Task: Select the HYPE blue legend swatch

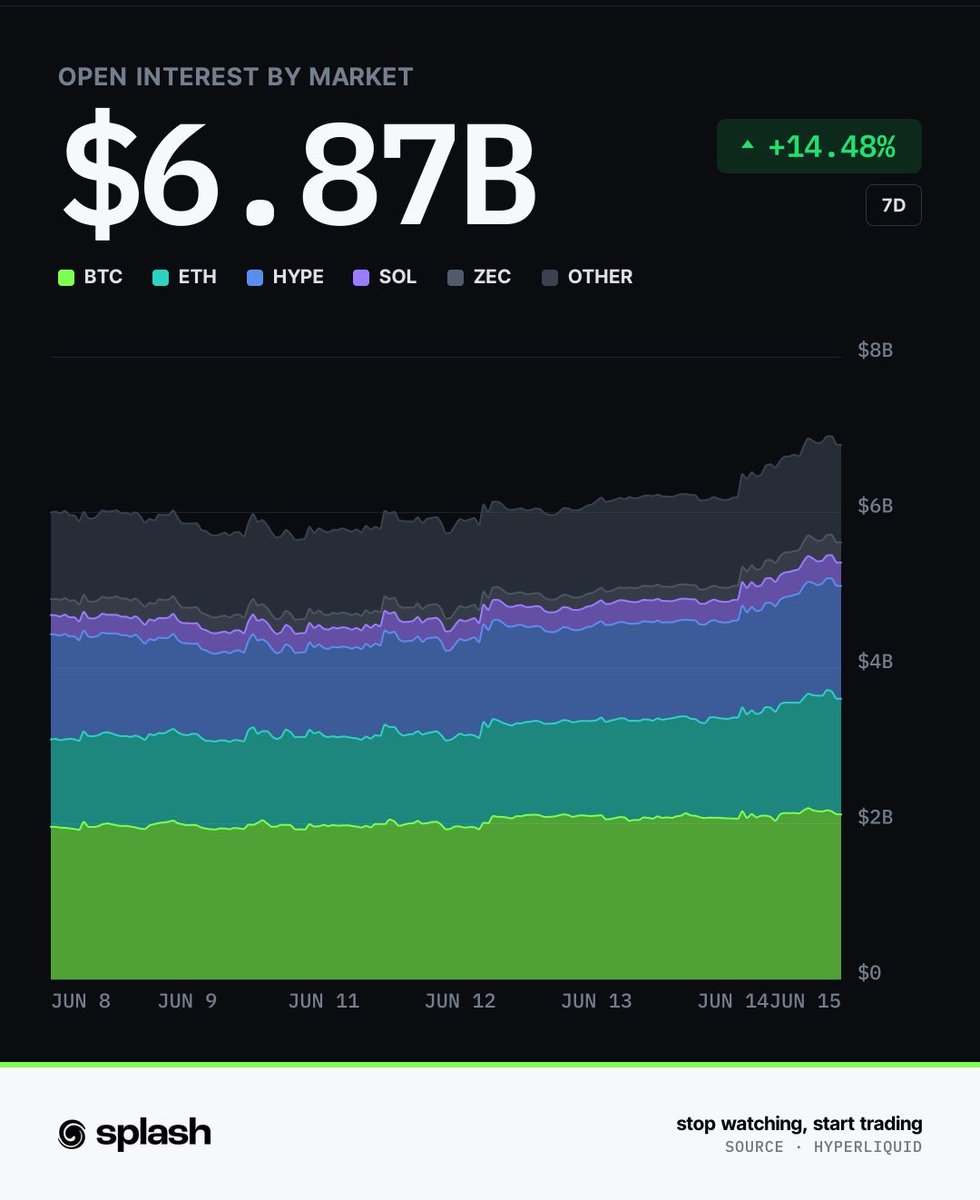Action: [255, 278]
